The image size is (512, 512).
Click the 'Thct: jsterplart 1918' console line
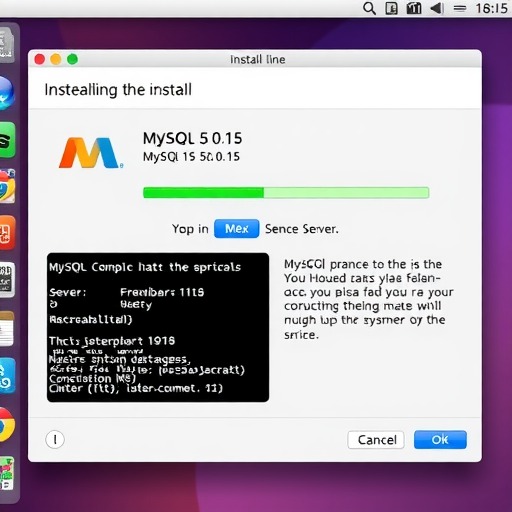click(112, 341)
